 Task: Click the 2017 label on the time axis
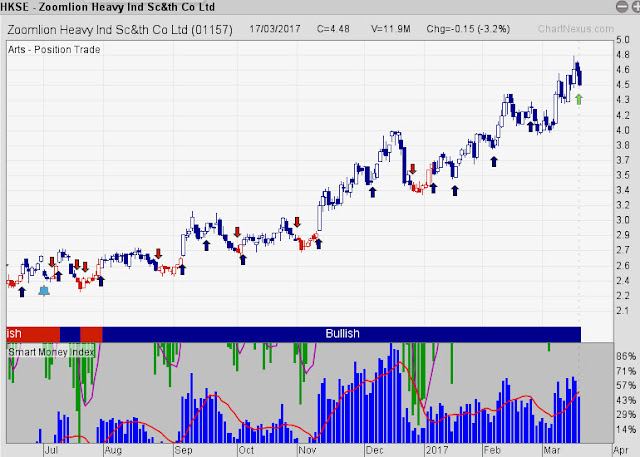(x=437, y=450)
